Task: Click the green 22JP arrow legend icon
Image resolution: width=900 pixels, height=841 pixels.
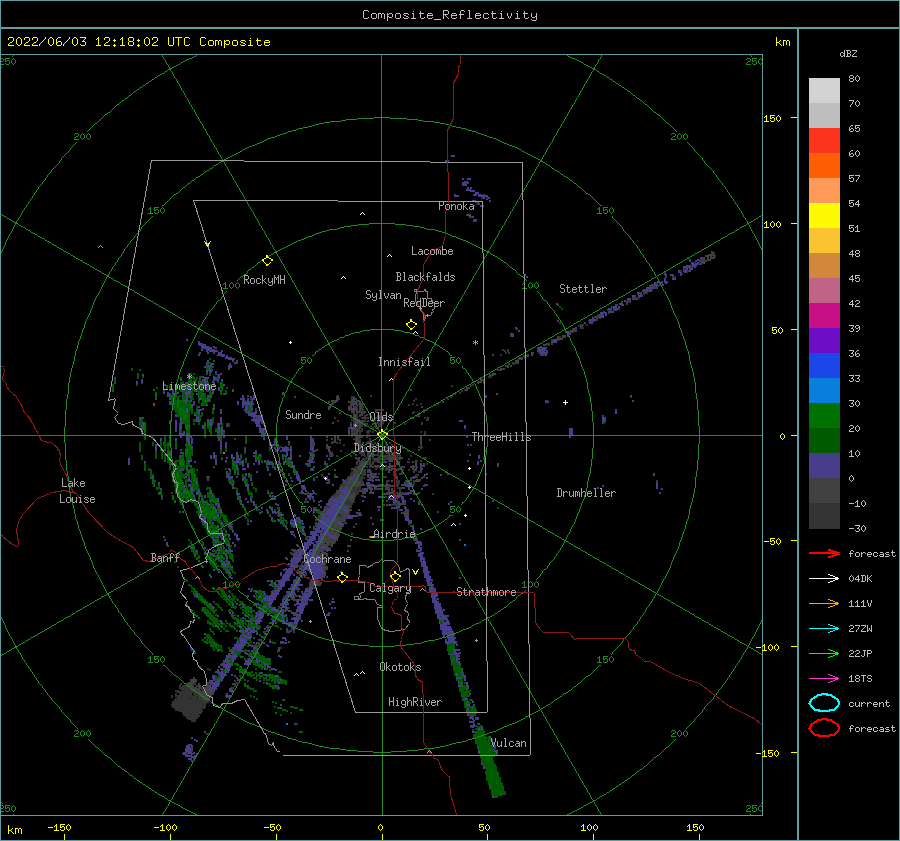Action: [x=824, y=653]
